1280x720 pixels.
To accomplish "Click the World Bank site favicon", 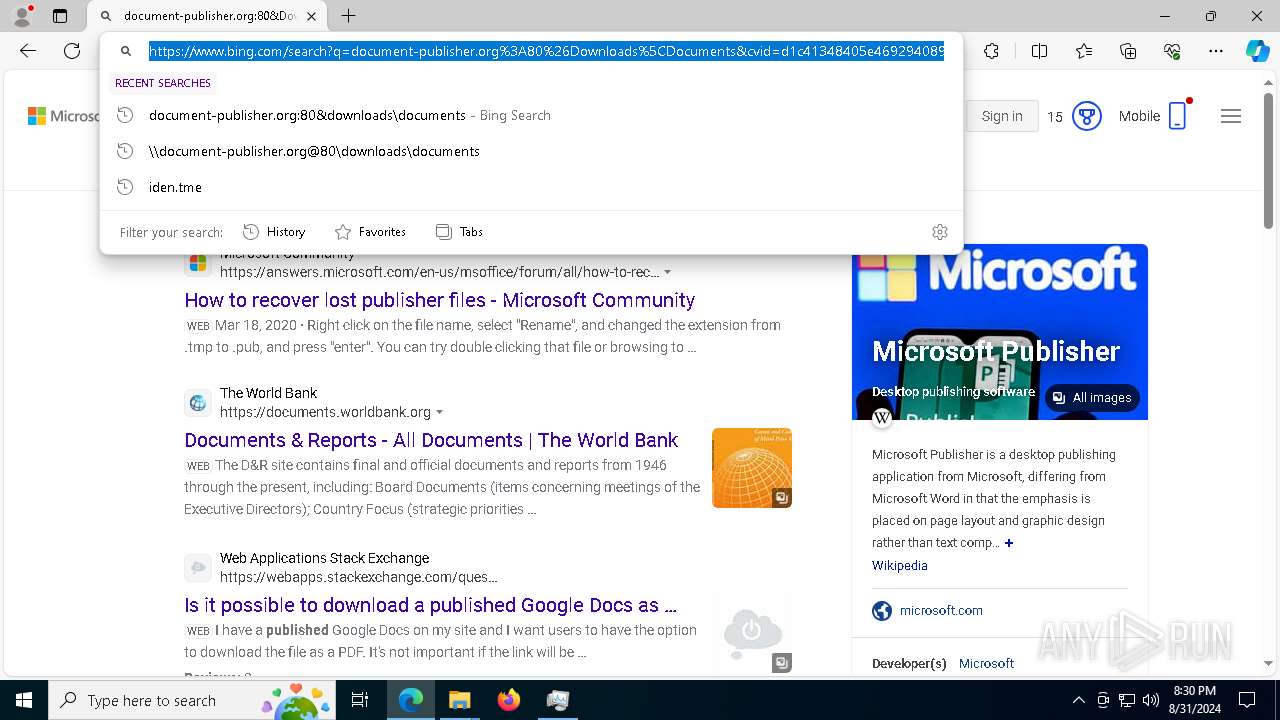I will [x=198, y=403].
